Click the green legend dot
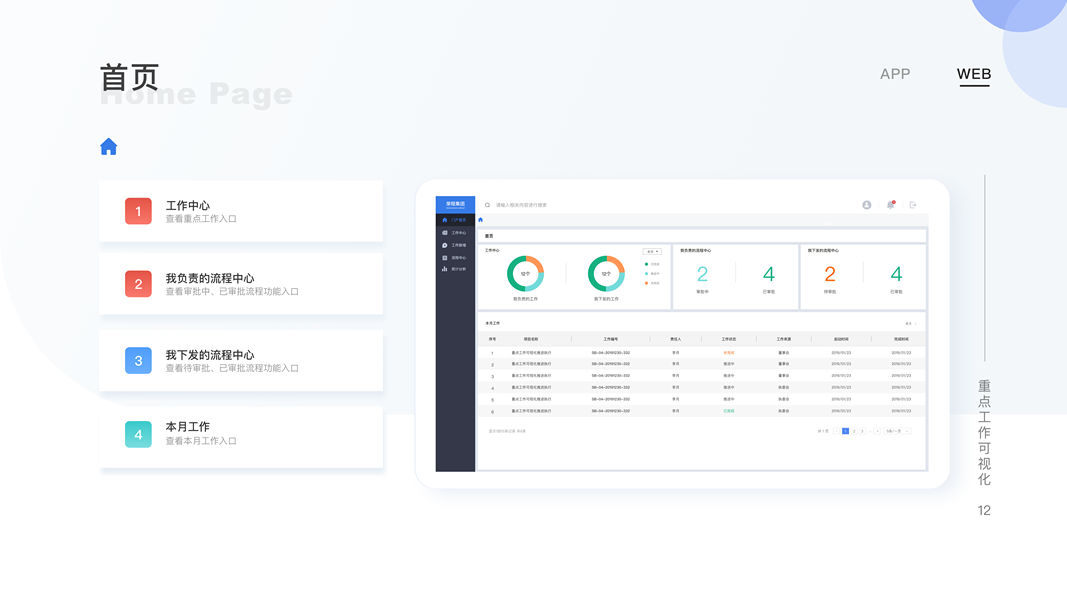 646,264
